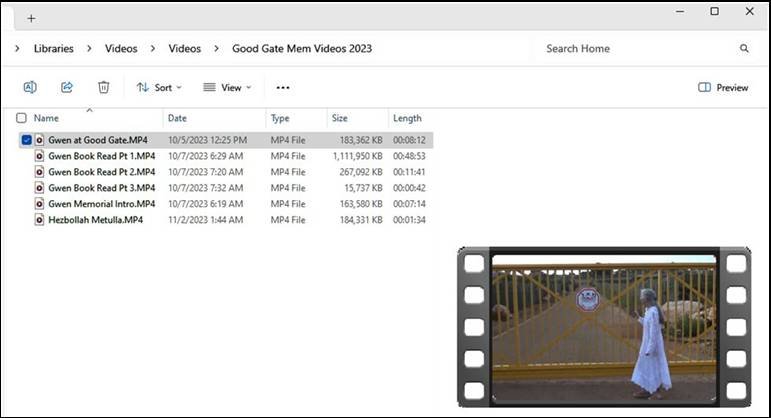This screenshot has width=771, height=418.
Task: Expand the Sort dropdown
Action: pos(158,87)
